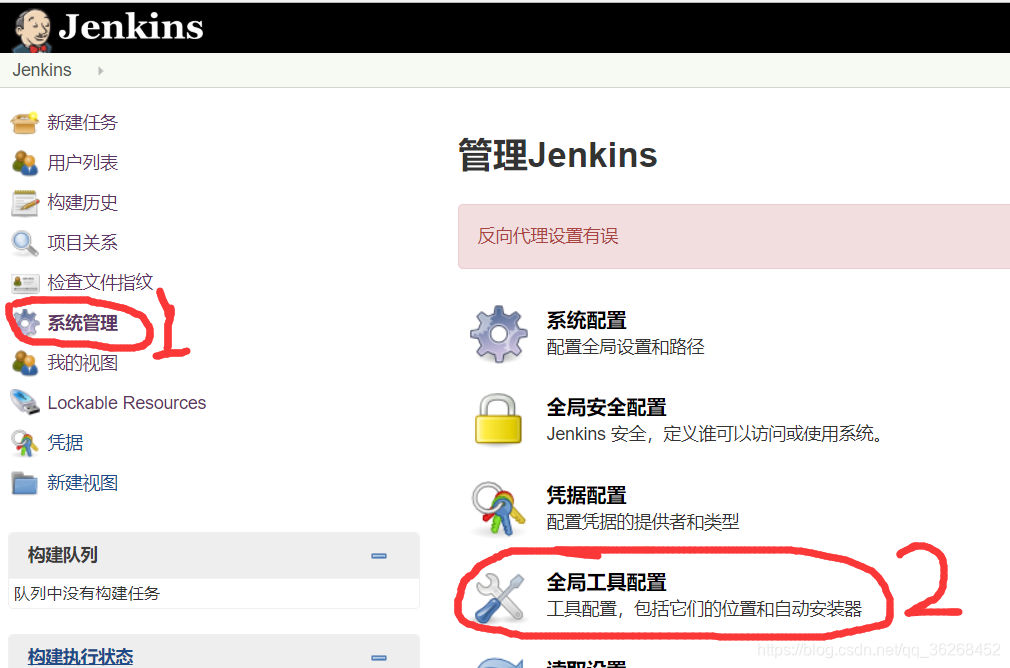Open the 我的视图 link
The image size is (1010, 668).
(x=82, y=363)
